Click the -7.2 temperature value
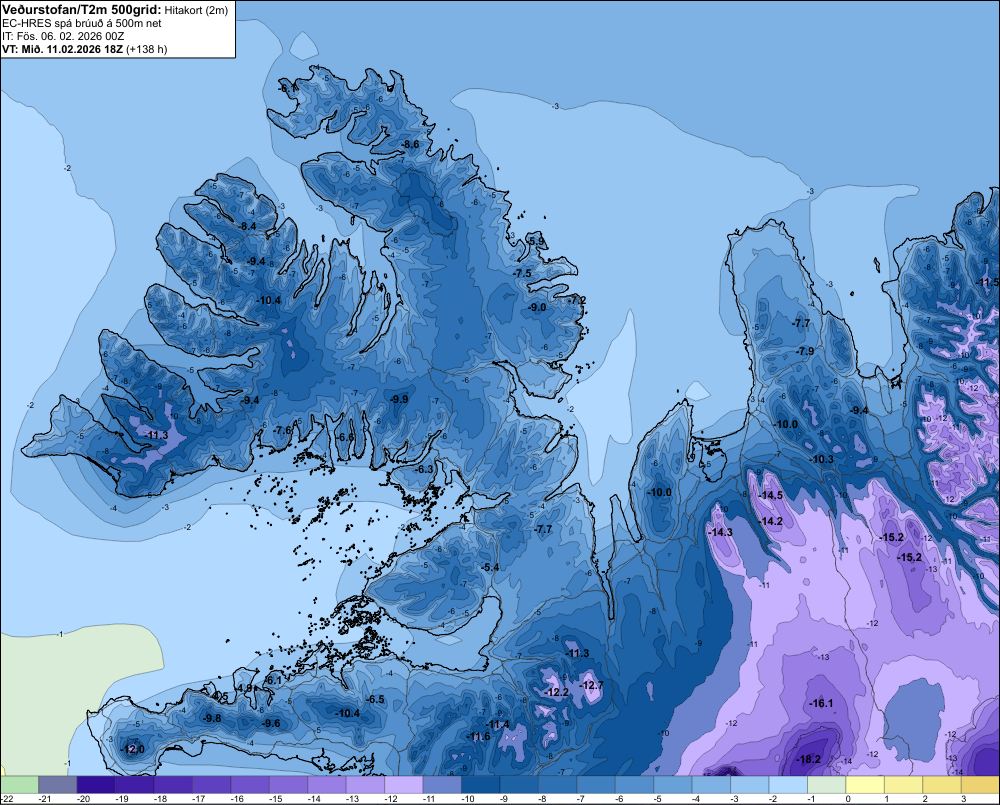 pos(577,299)
